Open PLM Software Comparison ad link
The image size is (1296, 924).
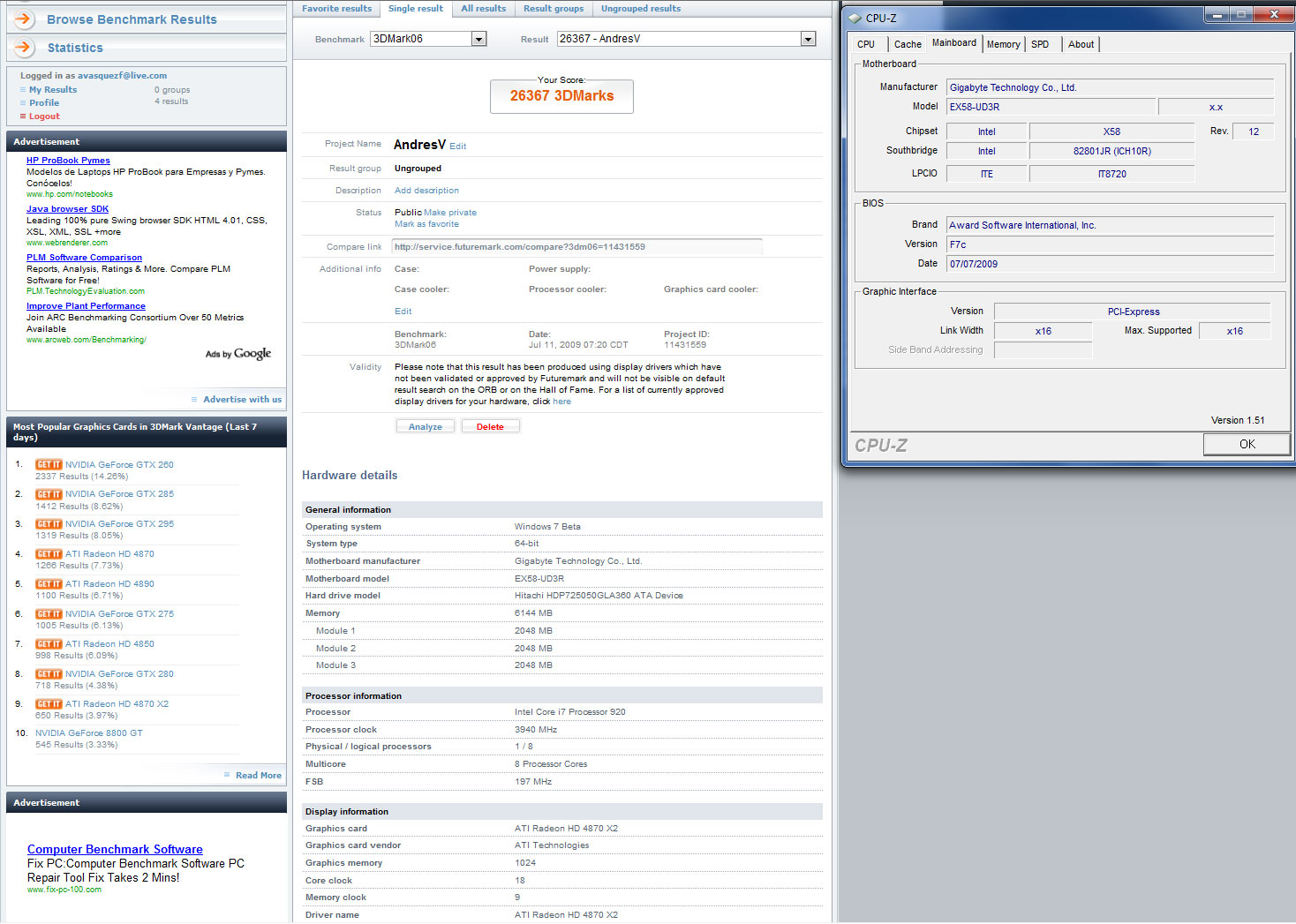pyautogui.click(x=84, y=258)
